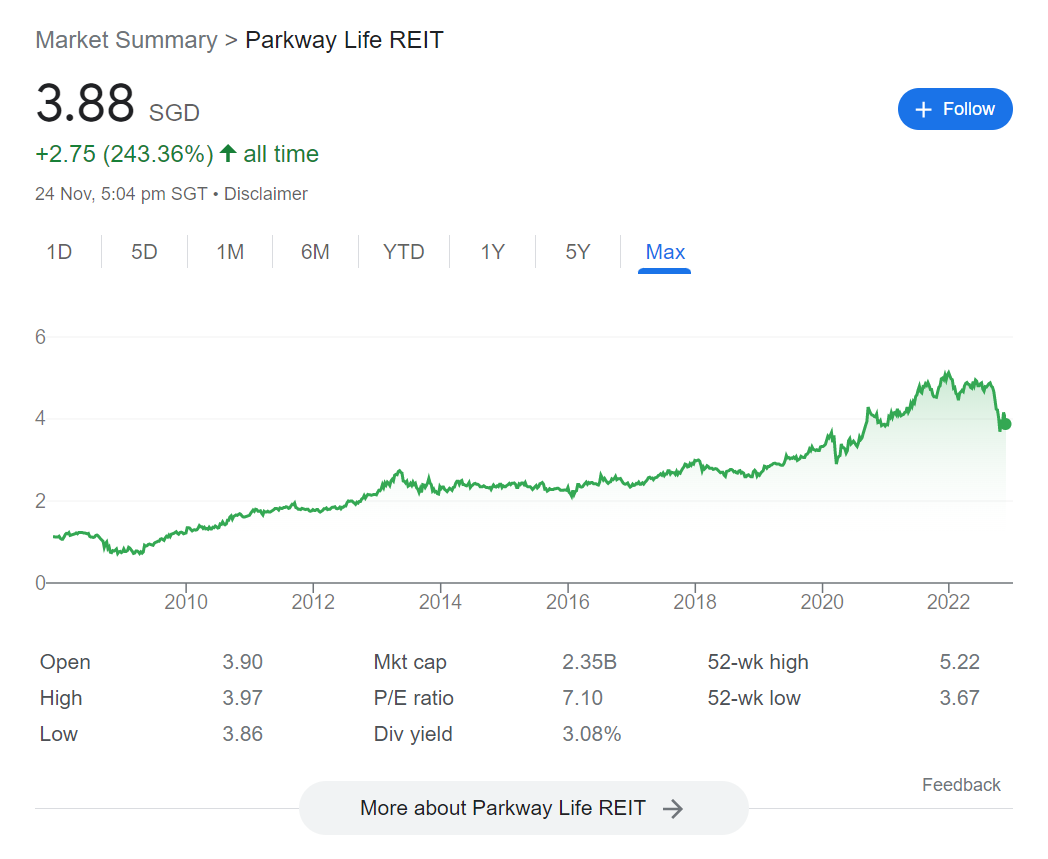Click the green up arrow icon
This screenshot has width=1048, height=859.
coord(228,153)
